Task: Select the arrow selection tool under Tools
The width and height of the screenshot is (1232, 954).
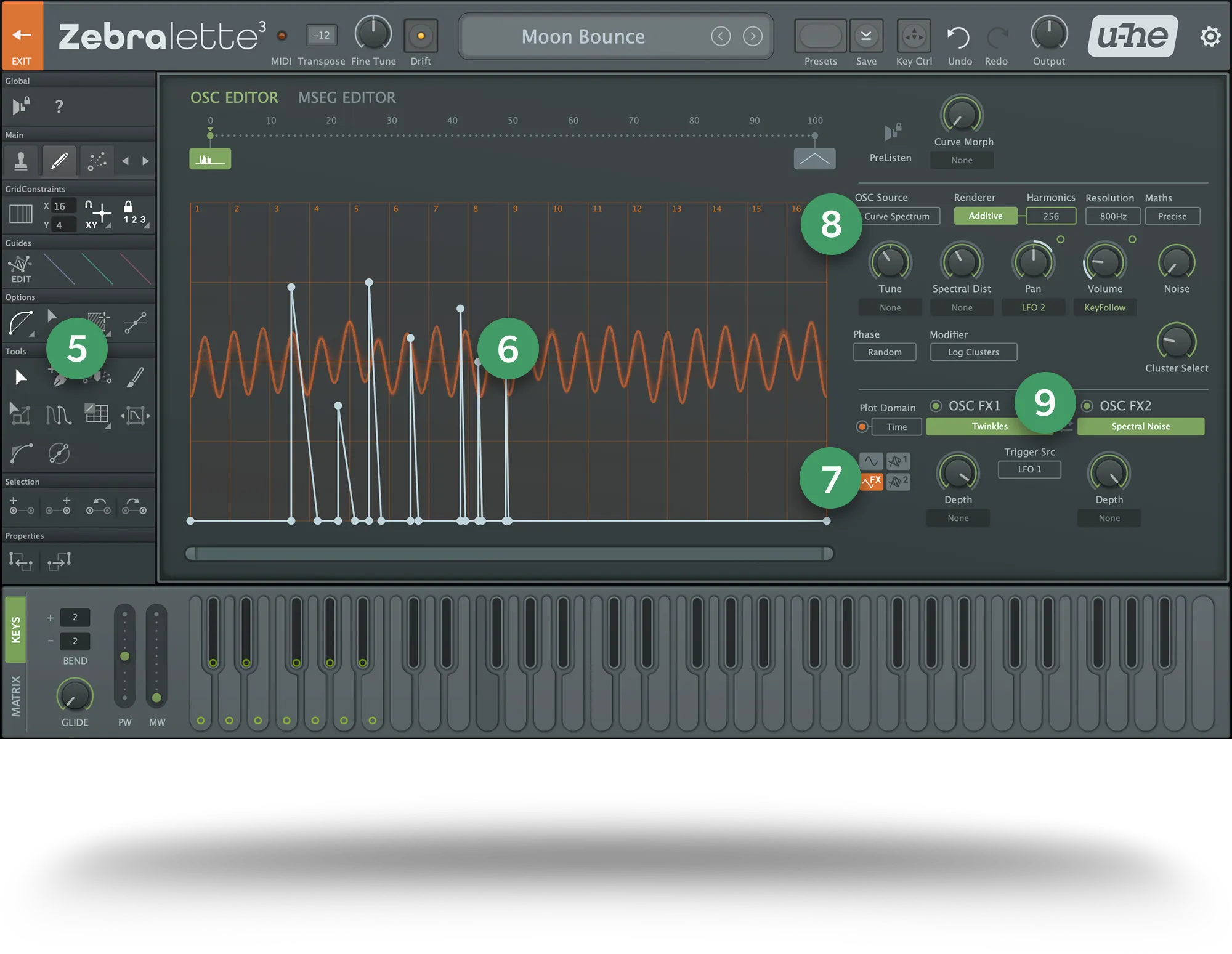Action: pos(20,377)
